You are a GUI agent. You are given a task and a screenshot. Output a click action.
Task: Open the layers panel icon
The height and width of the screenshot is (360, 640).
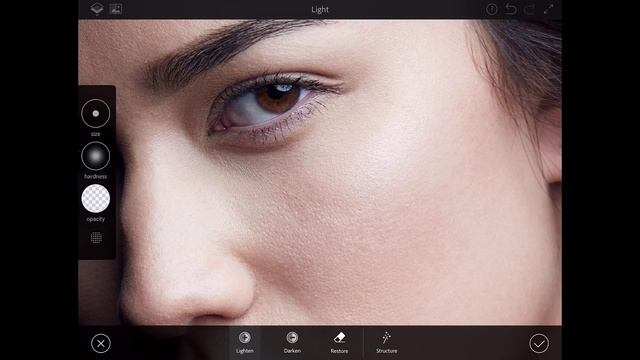(97, 9)
